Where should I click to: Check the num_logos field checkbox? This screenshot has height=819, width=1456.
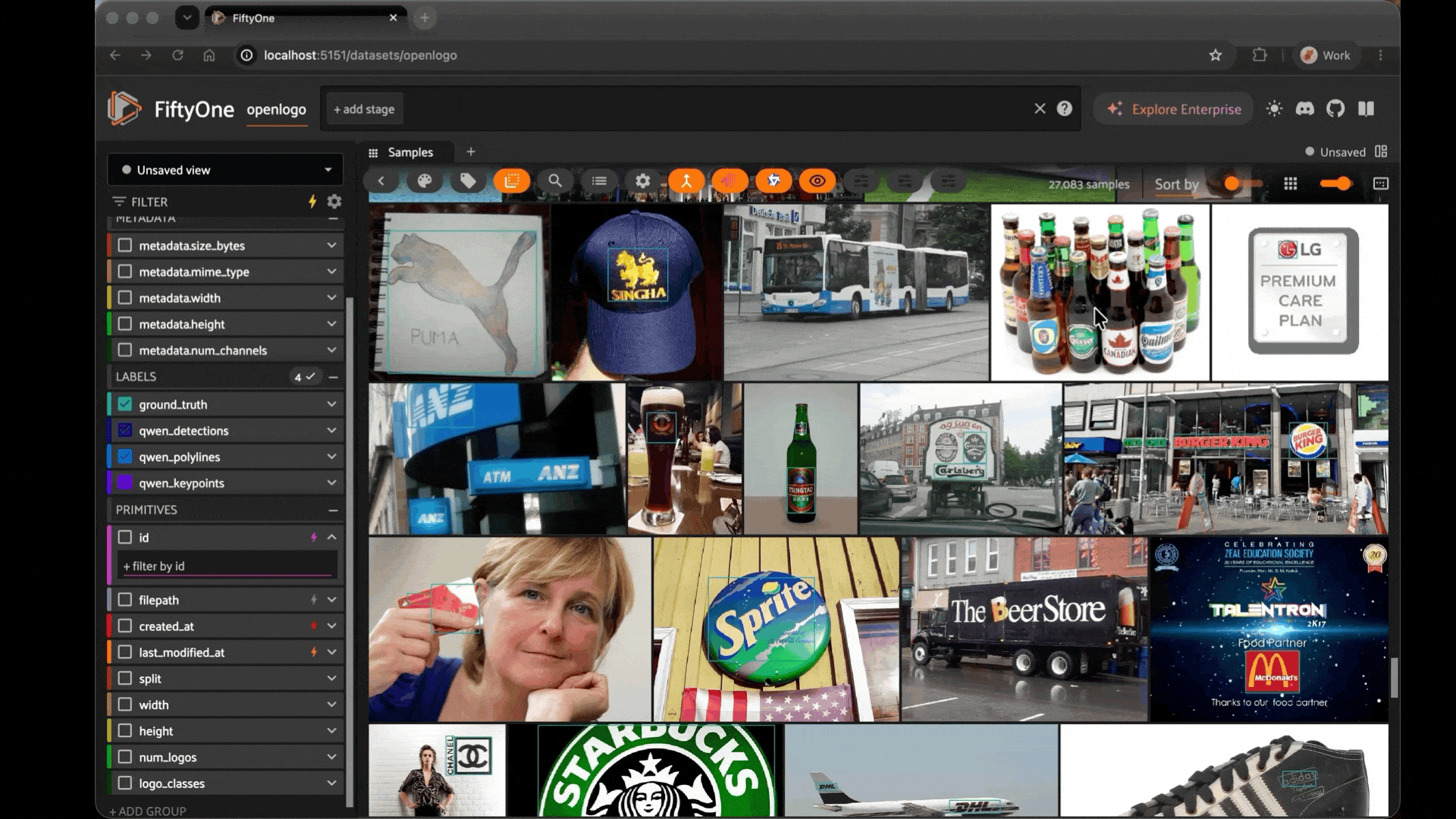[125, 757]
